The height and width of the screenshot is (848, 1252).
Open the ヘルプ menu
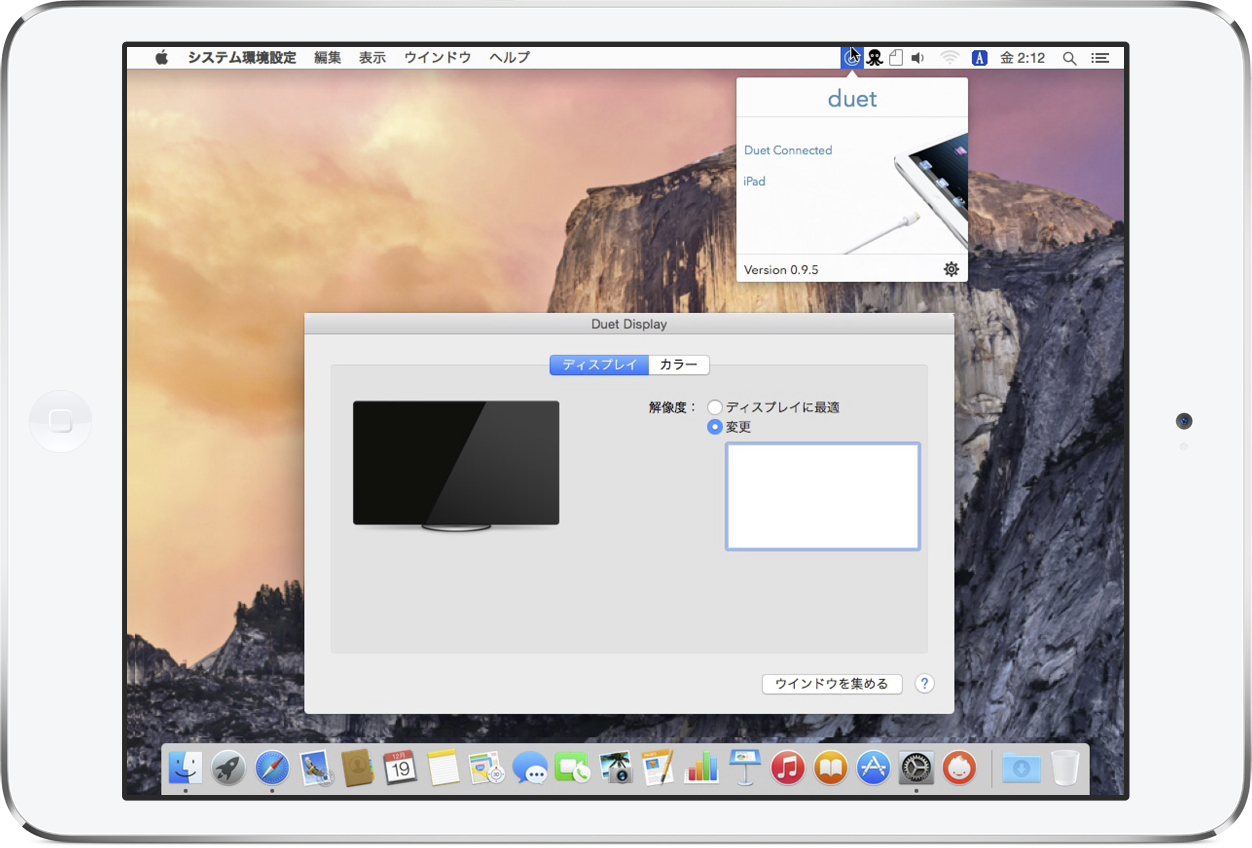(510, 58)
